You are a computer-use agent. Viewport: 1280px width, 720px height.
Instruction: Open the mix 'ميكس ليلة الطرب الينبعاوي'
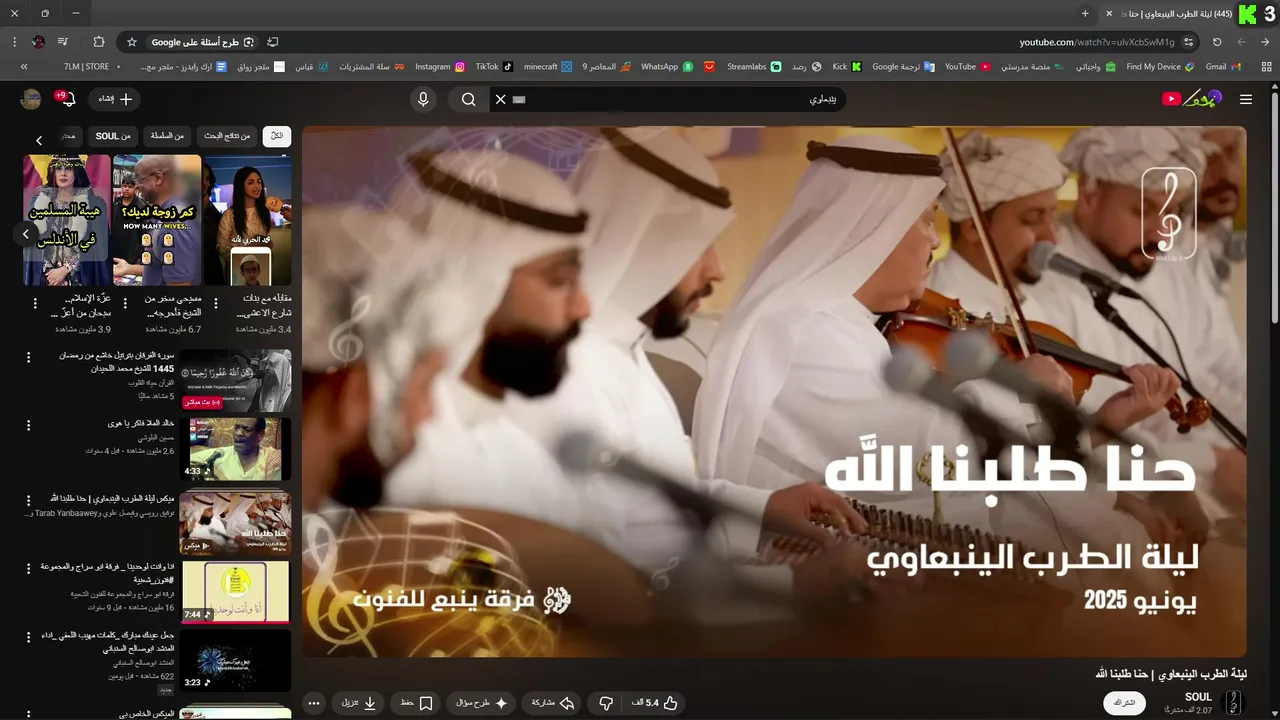pos(236,522)
